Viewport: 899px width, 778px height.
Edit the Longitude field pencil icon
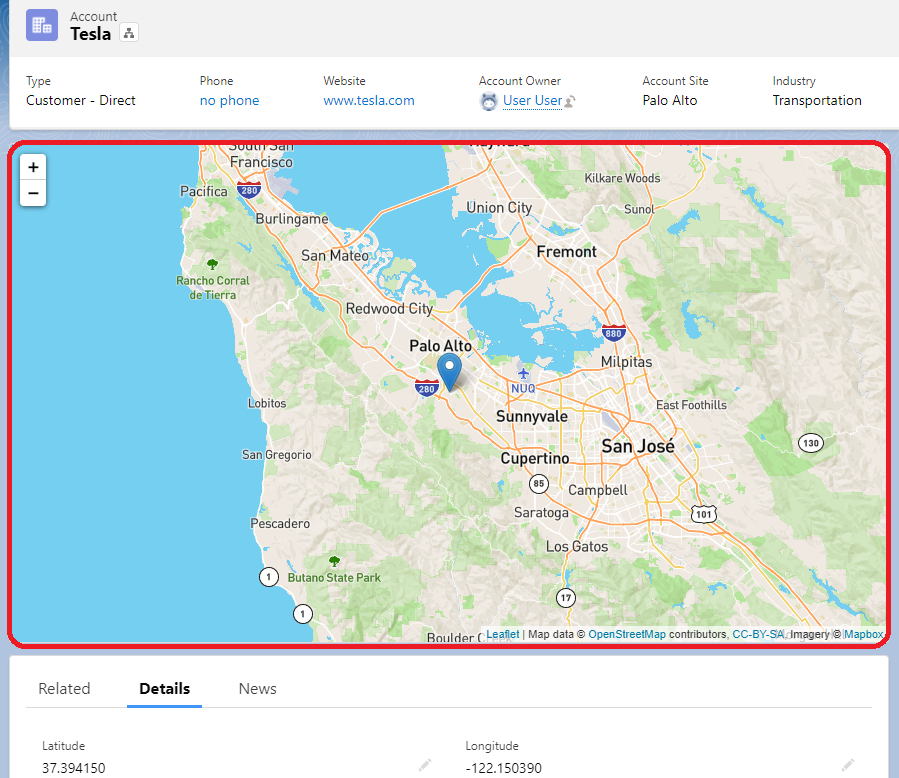click(848, 765)
